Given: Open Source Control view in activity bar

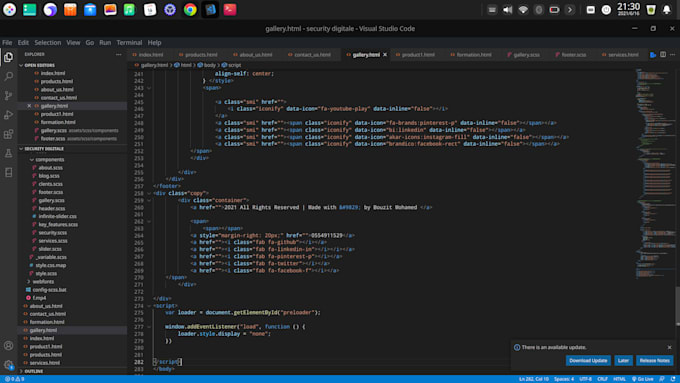Looking at the screenshot, I should point(8,95).
